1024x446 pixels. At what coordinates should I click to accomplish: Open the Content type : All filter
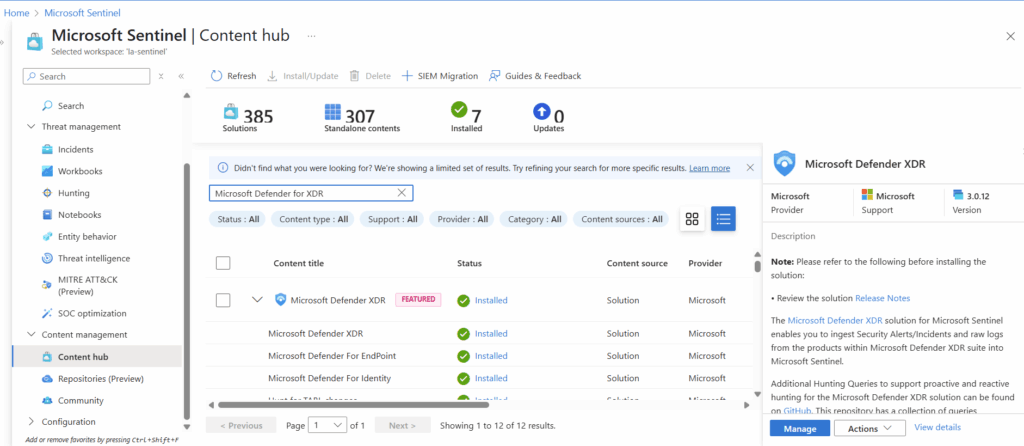pyautogui.click(x=313, y=219)
